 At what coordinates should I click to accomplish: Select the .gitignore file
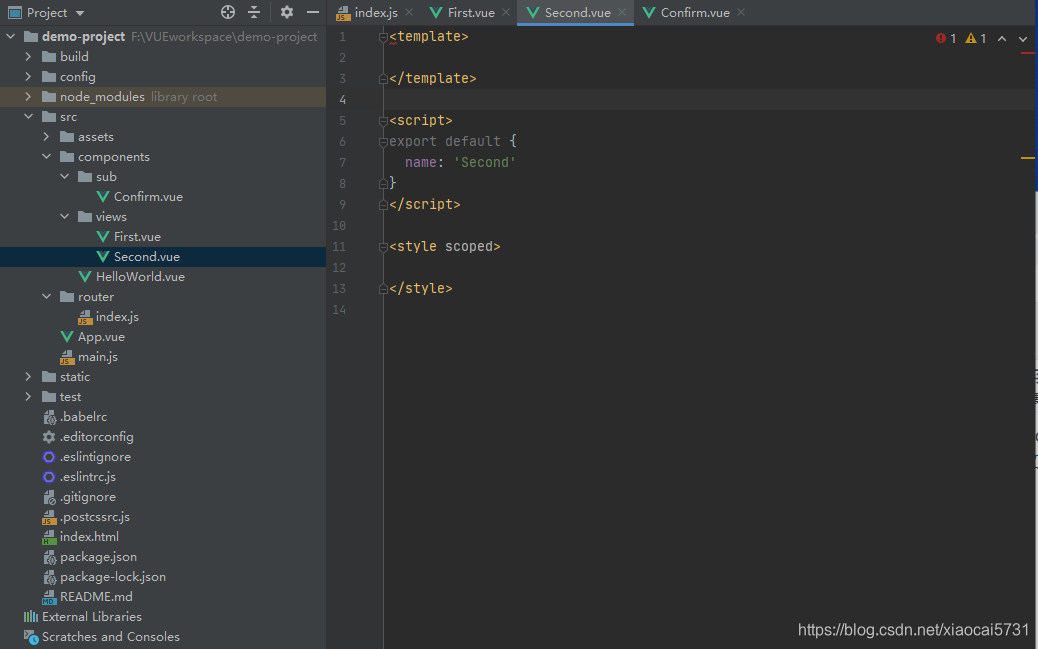(87, 497)
